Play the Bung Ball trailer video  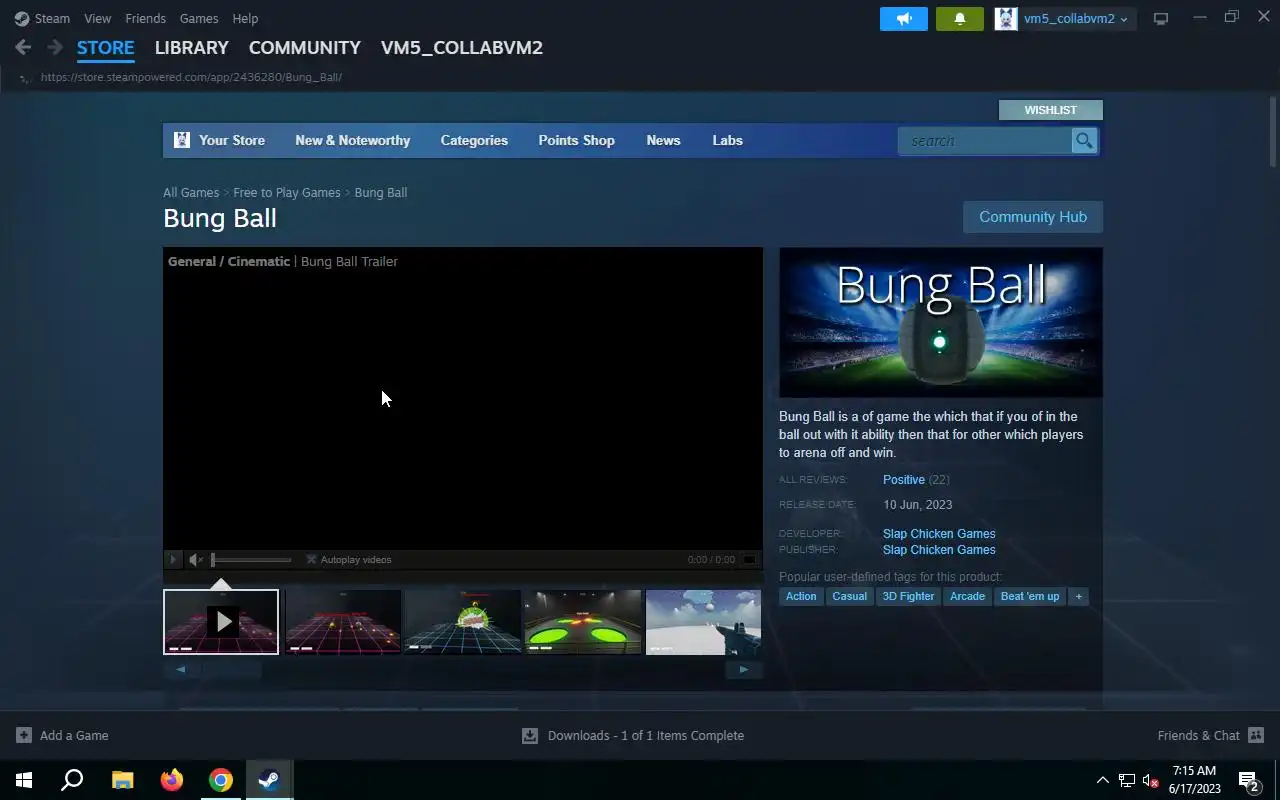click(173, 560)
